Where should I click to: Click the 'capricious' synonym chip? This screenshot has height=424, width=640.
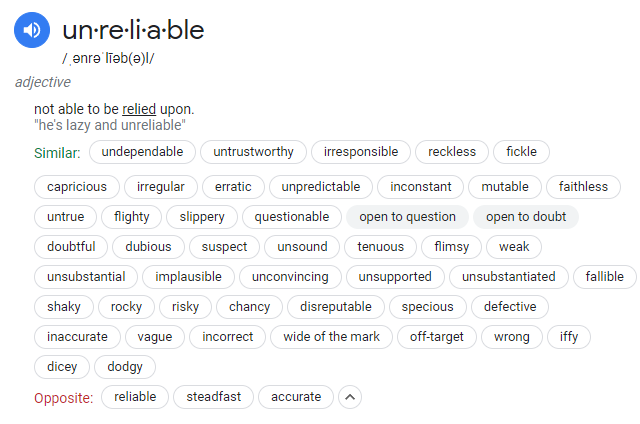(x=77, y=187)
